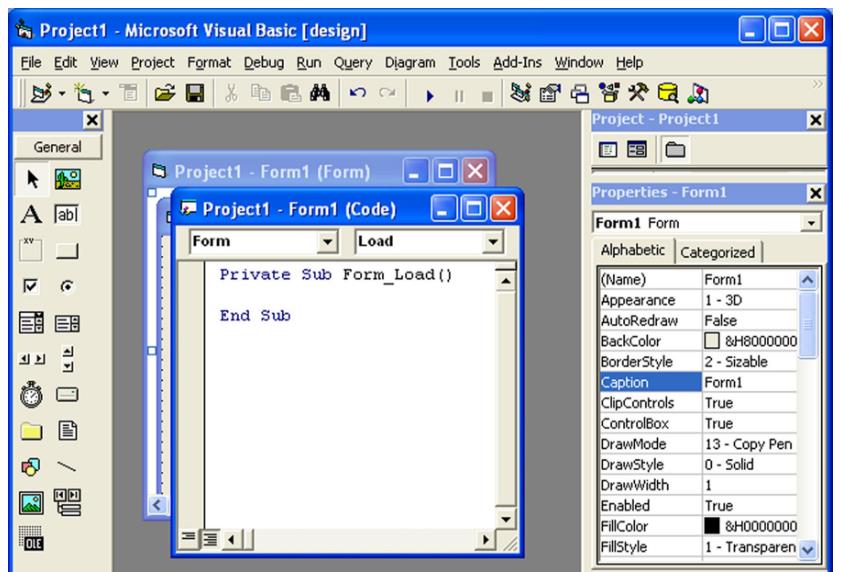This screenshot has height=572, width=841.
Task: Select the OptionButton control tool
Action: 68,287
